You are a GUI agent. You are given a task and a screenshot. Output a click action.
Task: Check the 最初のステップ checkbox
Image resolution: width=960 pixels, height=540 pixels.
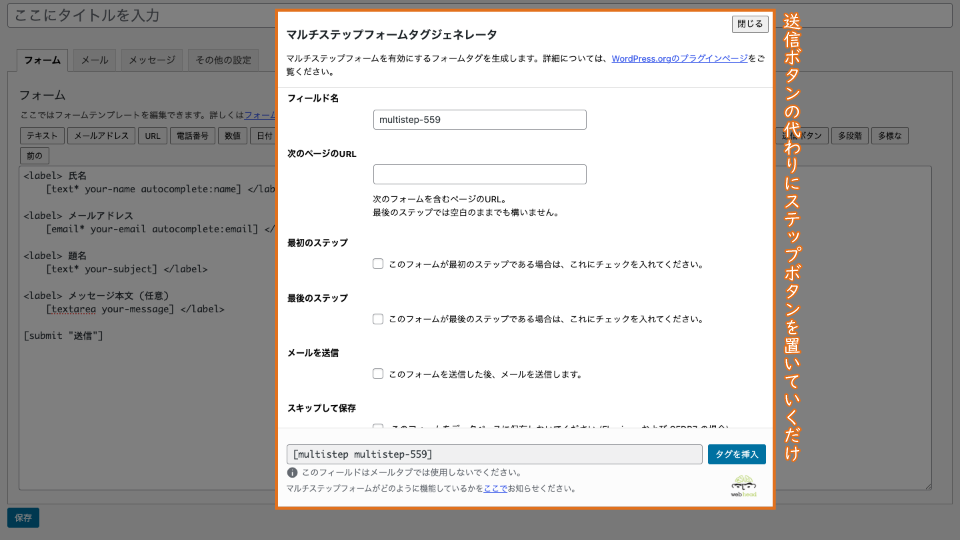click(378, 264)
